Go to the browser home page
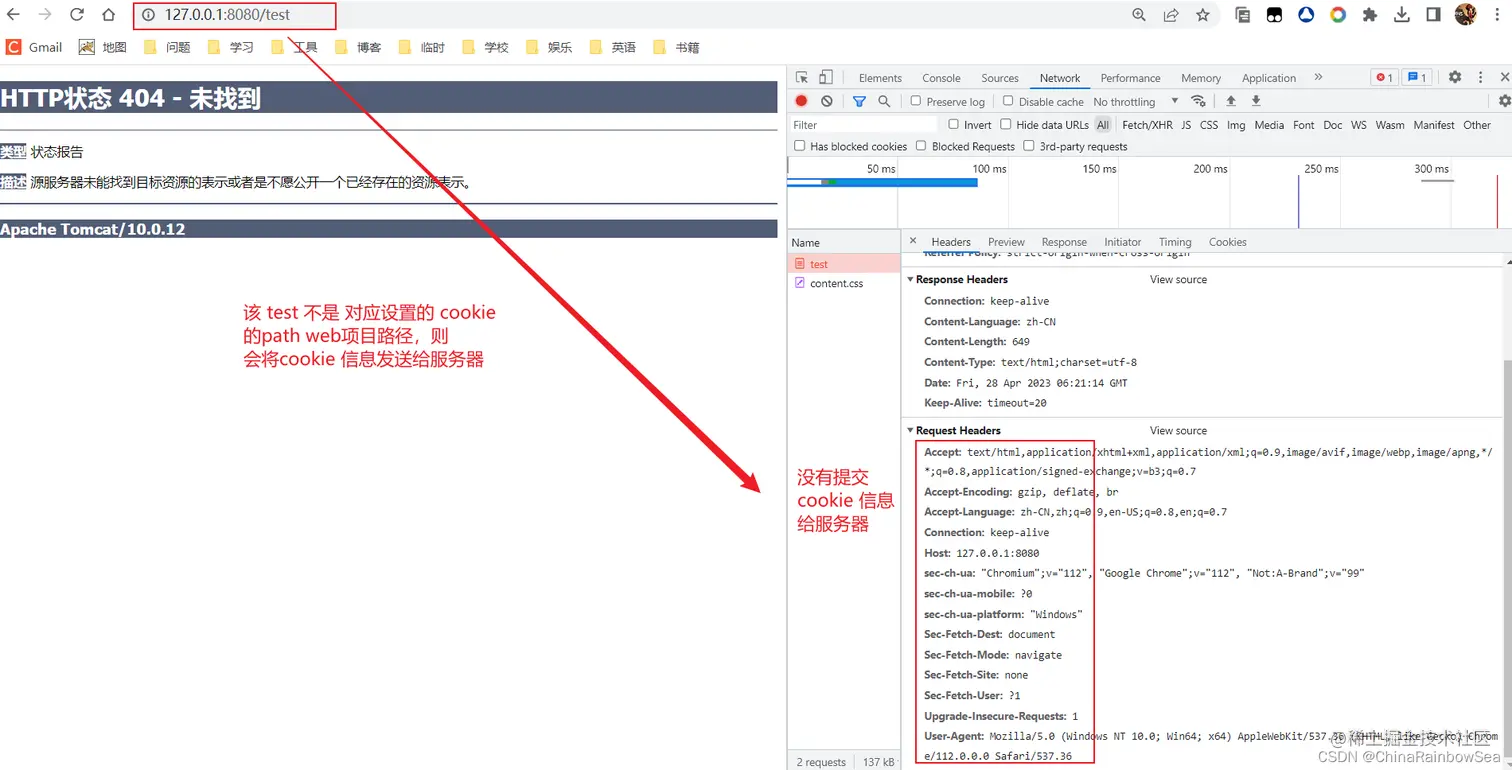Screen dimensions: 1512x770 (x=109, y=15)
